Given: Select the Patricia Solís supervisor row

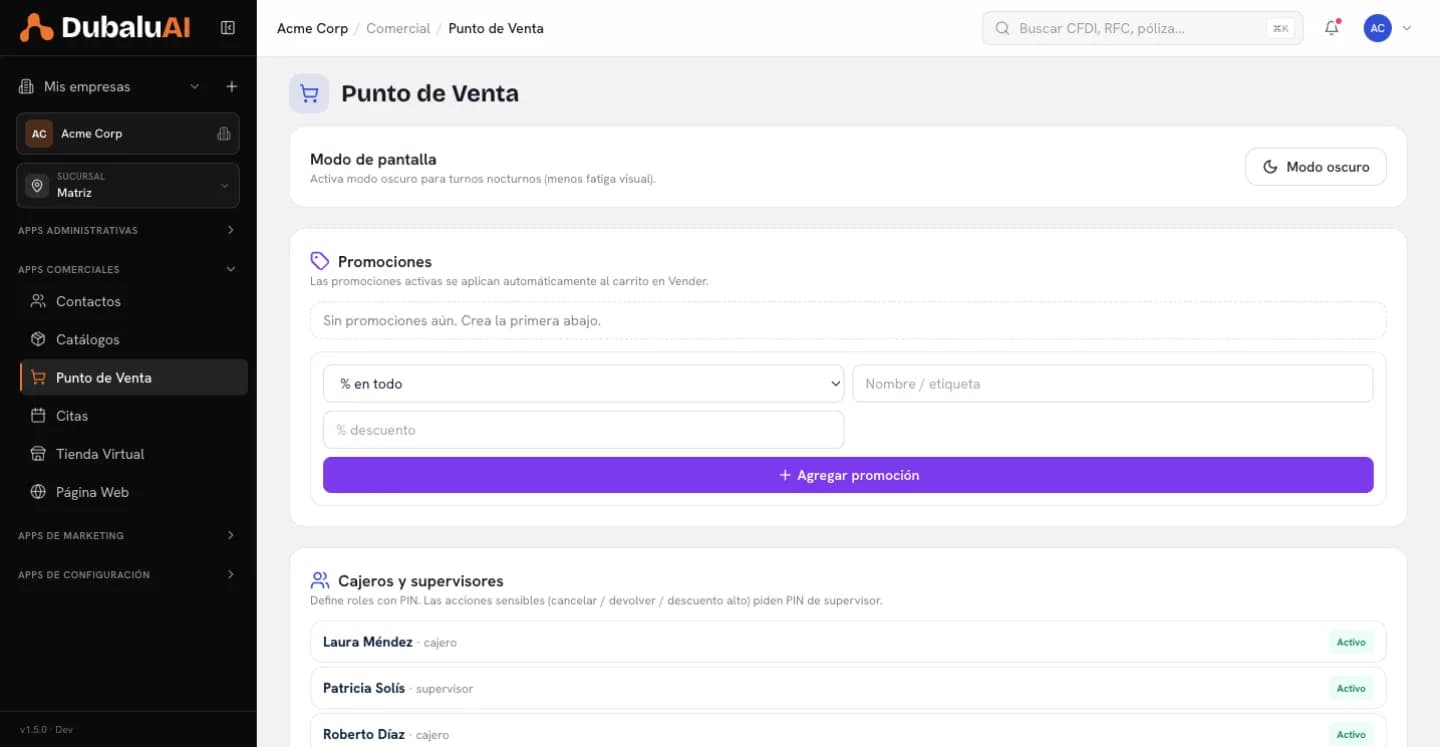Looking at the screenshot, I should (x=848, y=688).
